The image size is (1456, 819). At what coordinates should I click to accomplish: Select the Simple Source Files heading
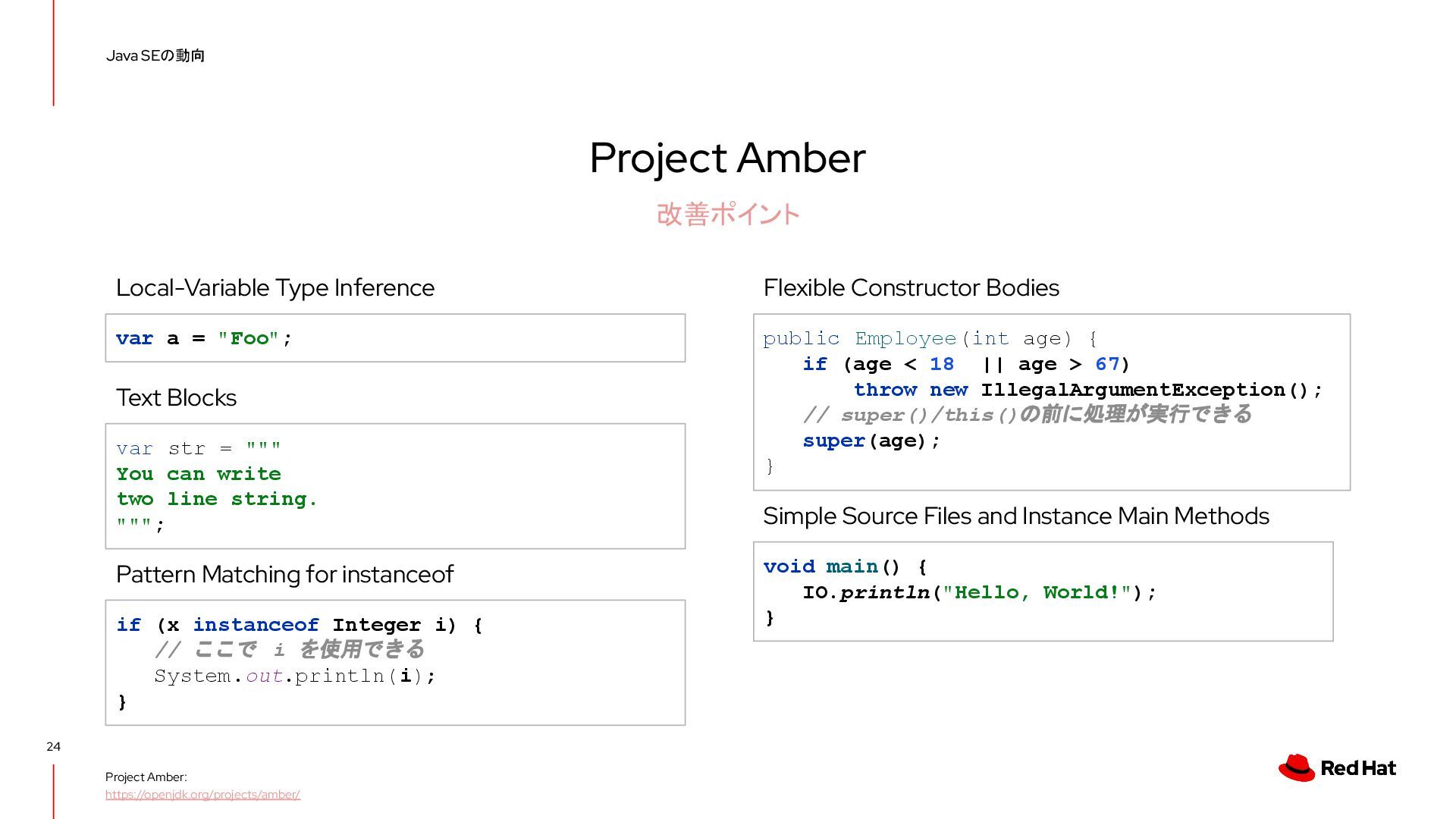point(1015,516)
